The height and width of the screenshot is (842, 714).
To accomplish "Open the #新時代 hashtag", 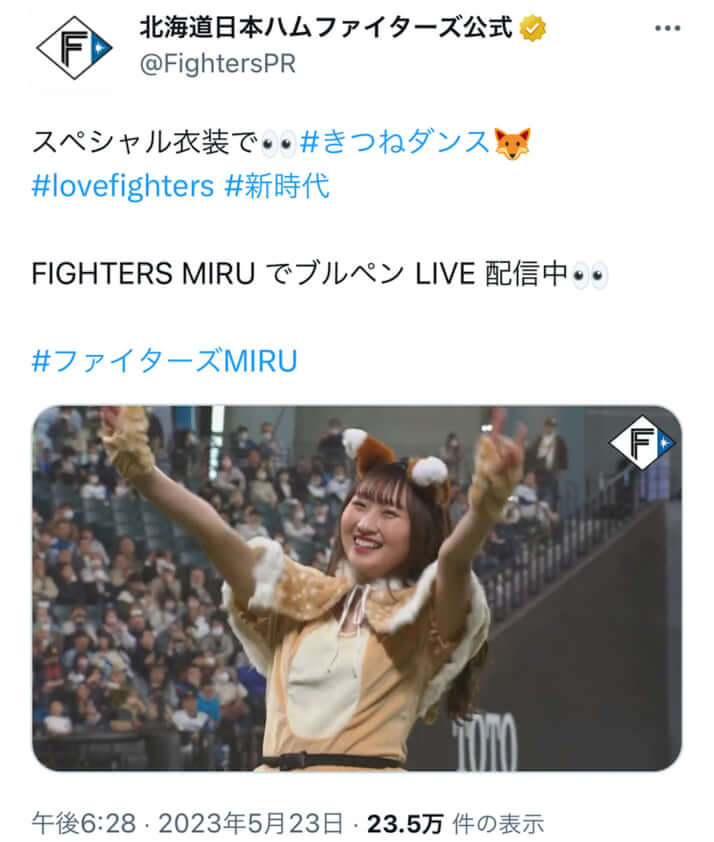I will (x=277, y=186).
